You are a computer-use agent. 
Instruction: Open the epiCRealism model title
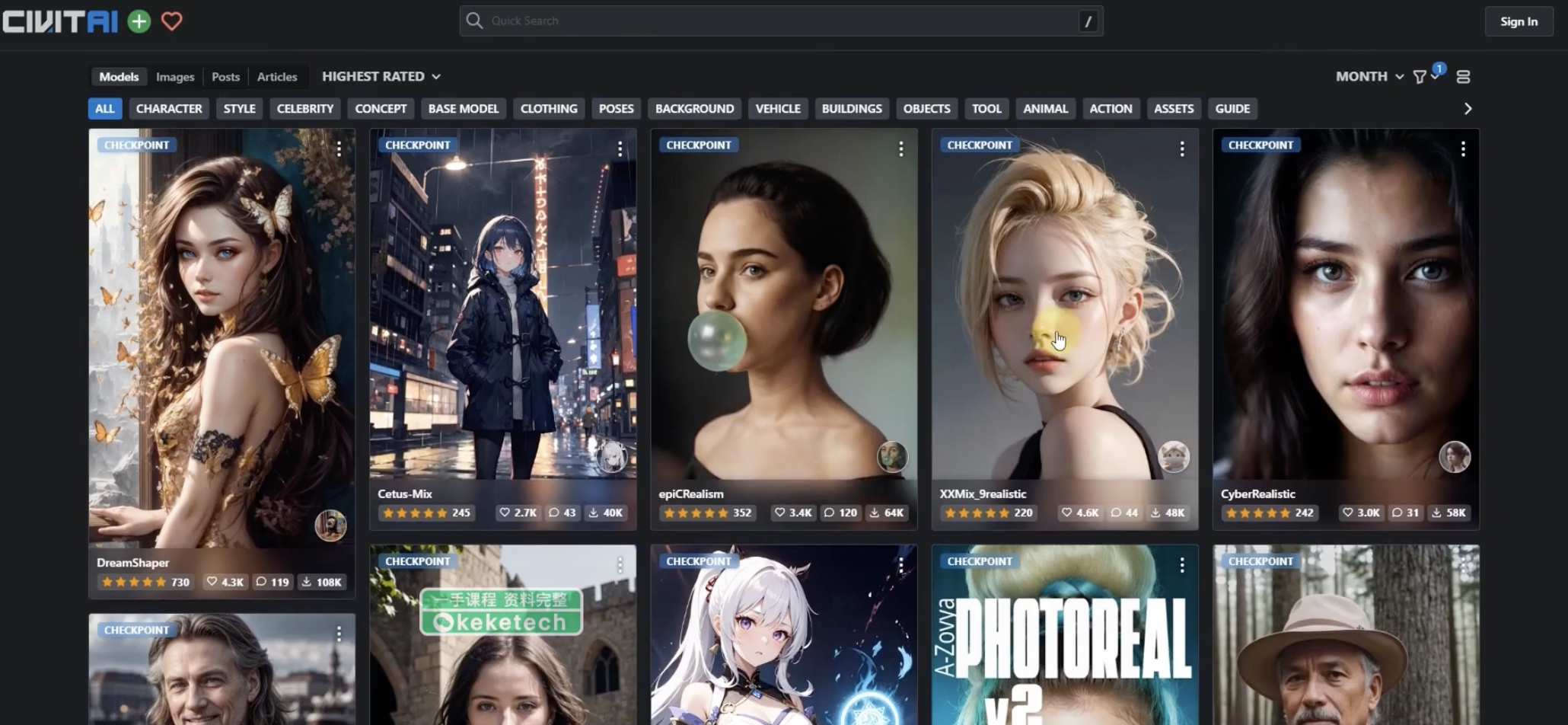coord(691,493)
